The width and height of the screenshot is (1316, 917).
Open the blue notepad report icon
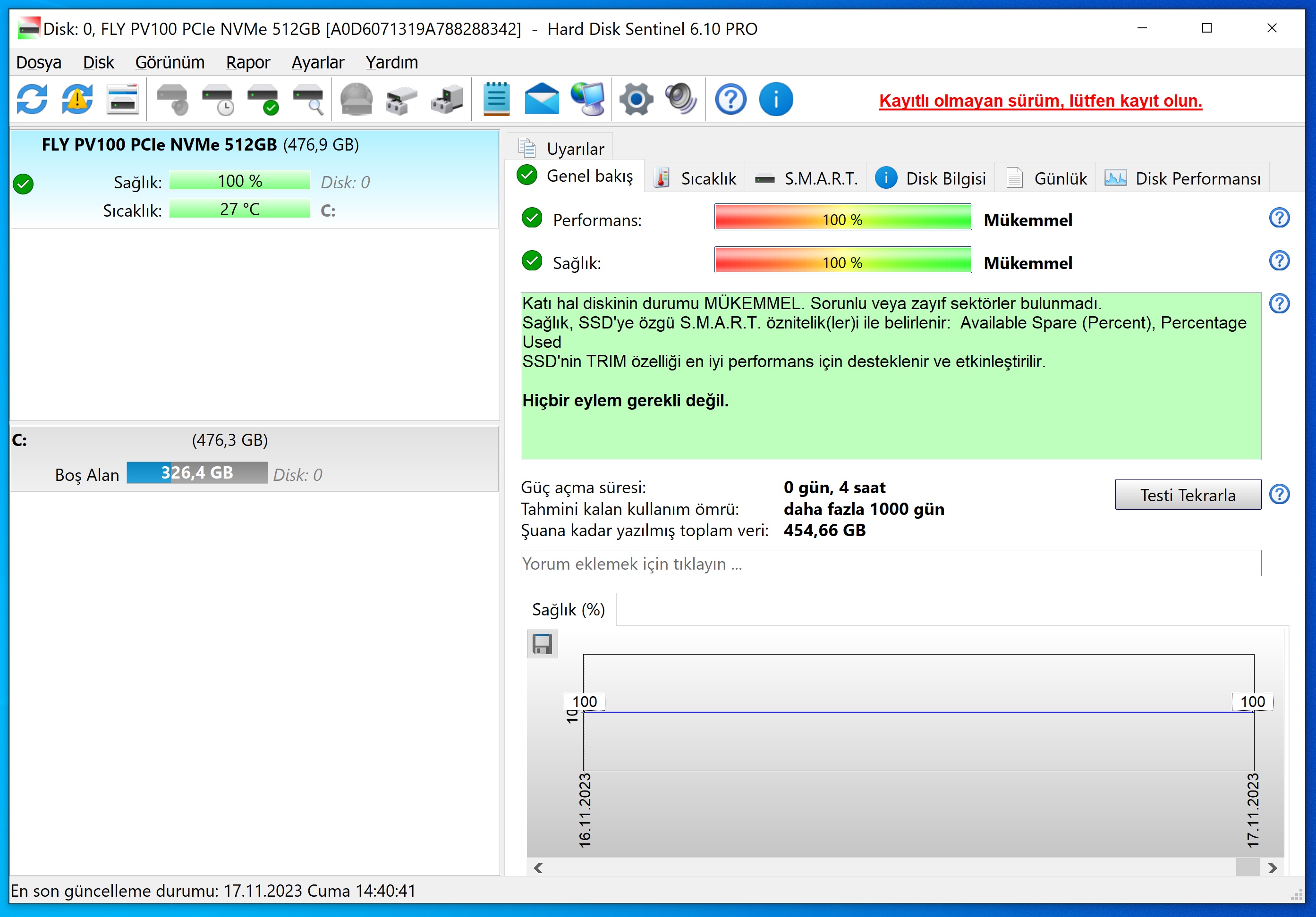click(496, 100)
